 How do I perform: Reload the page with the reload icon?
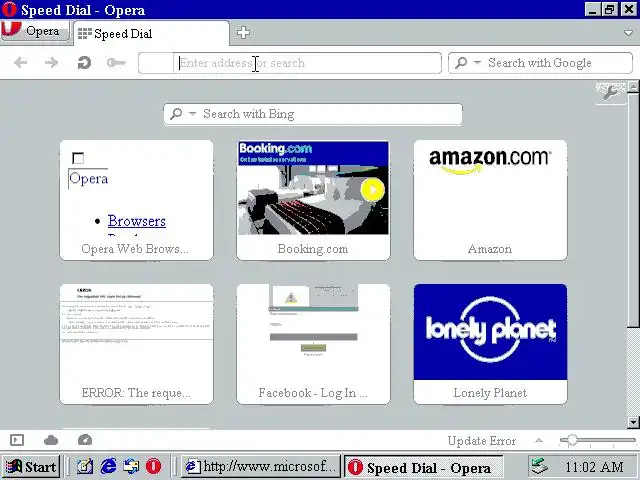84,62
